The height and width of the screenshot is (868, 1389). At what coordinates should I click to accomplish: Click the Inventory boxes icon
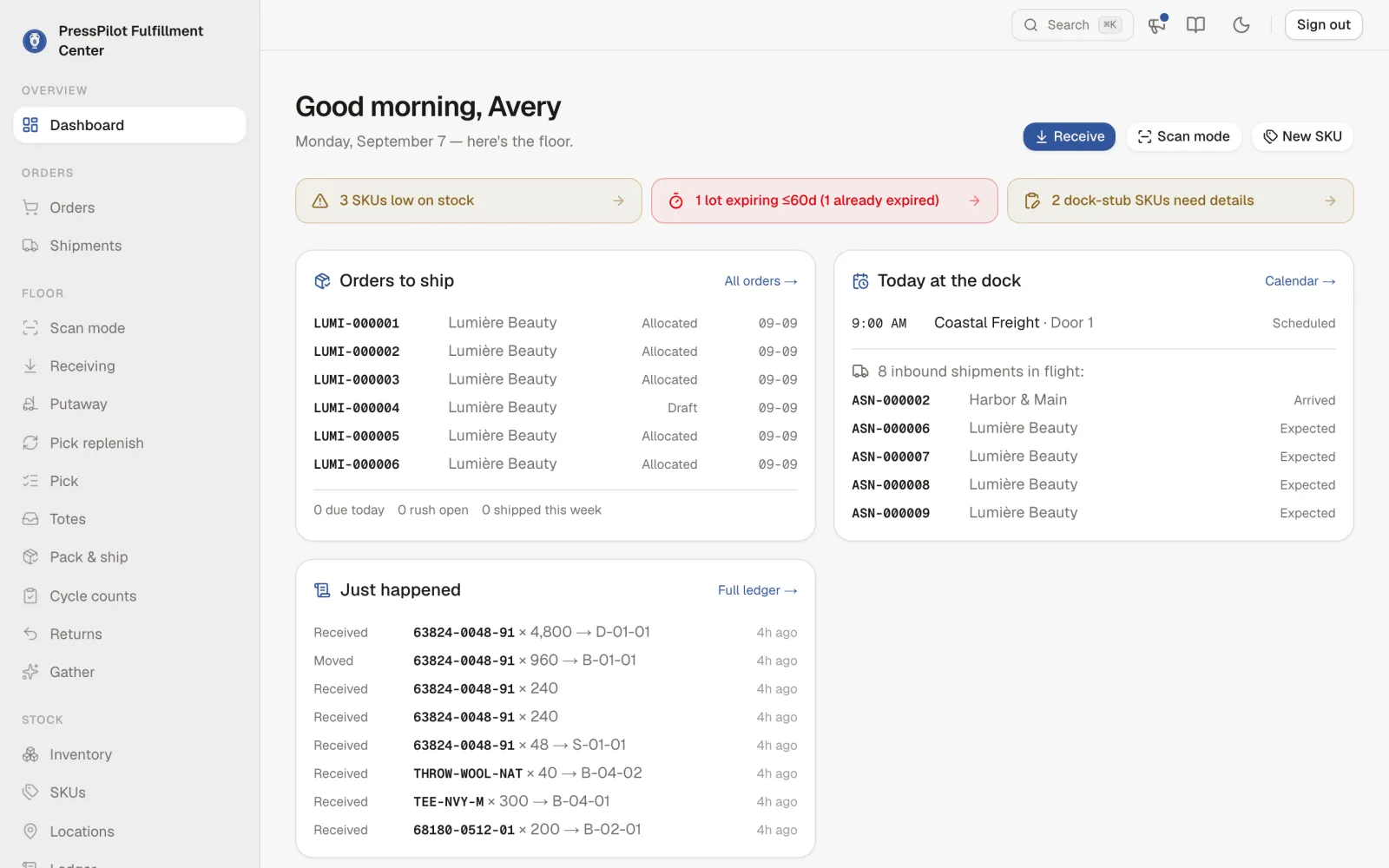30,755
